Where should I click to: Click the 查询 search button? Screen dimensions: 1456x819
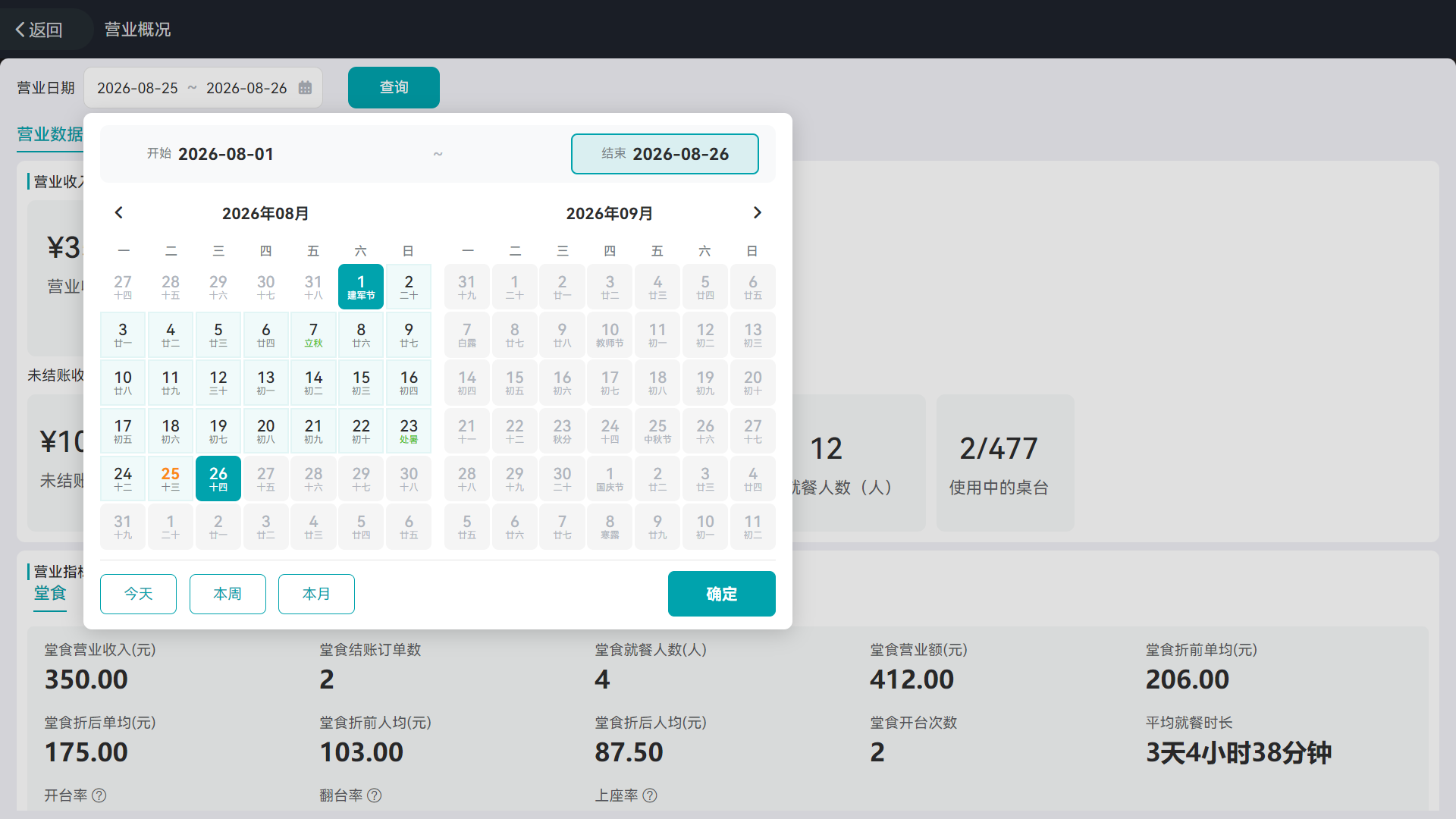click(394, 87)
